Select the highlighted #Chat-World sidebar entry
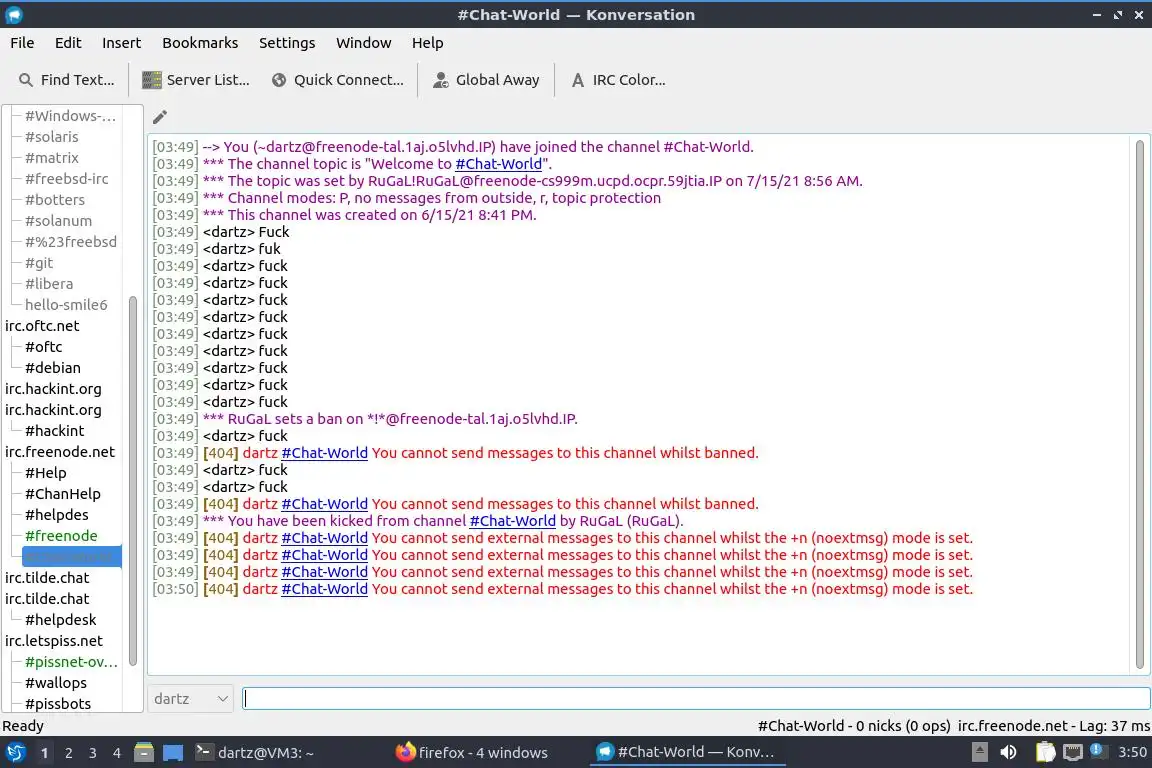 pos(71,556)
